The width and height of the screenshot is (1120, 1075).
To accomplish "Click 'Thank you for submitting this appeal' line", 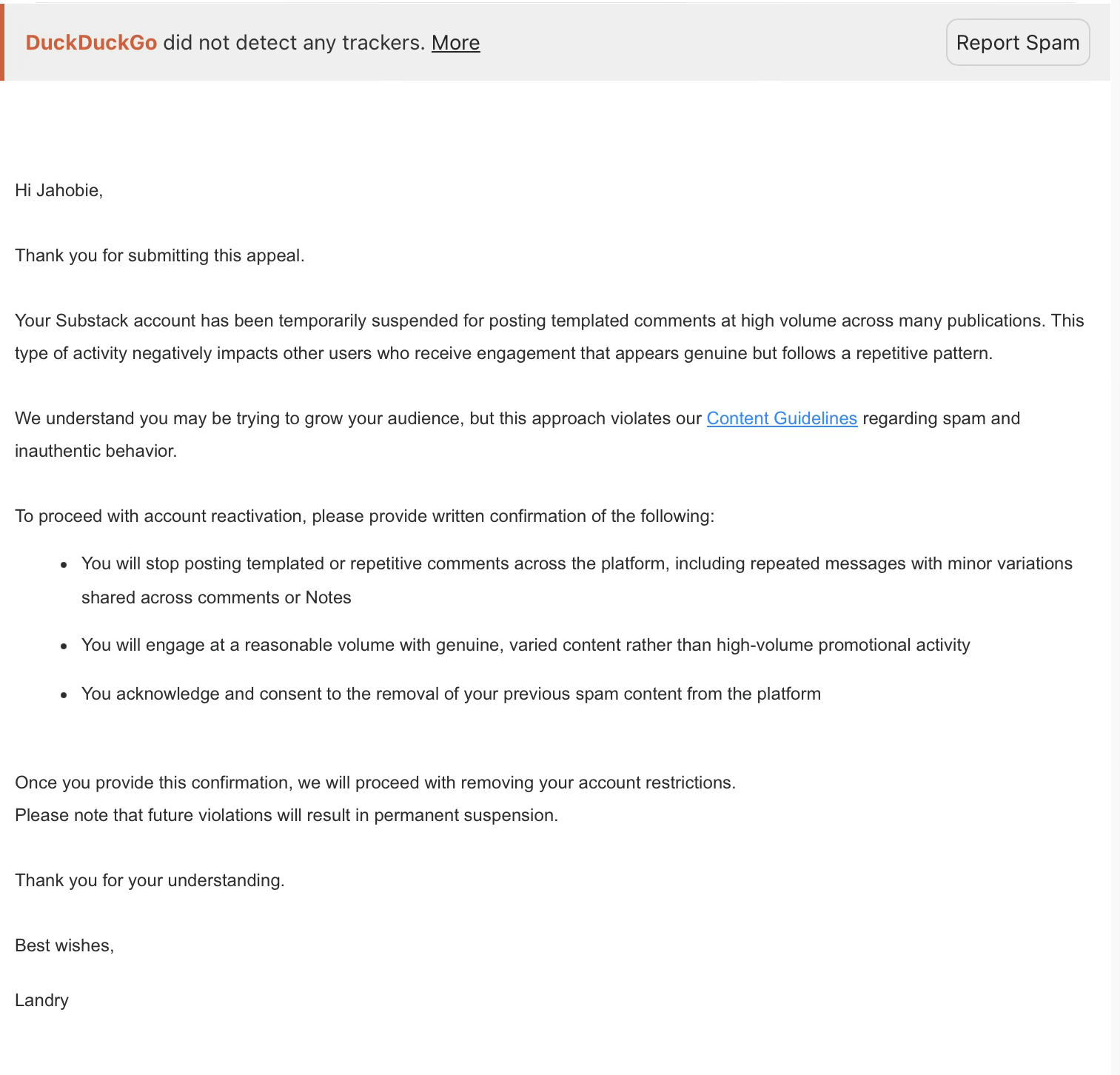I will 160,255.
